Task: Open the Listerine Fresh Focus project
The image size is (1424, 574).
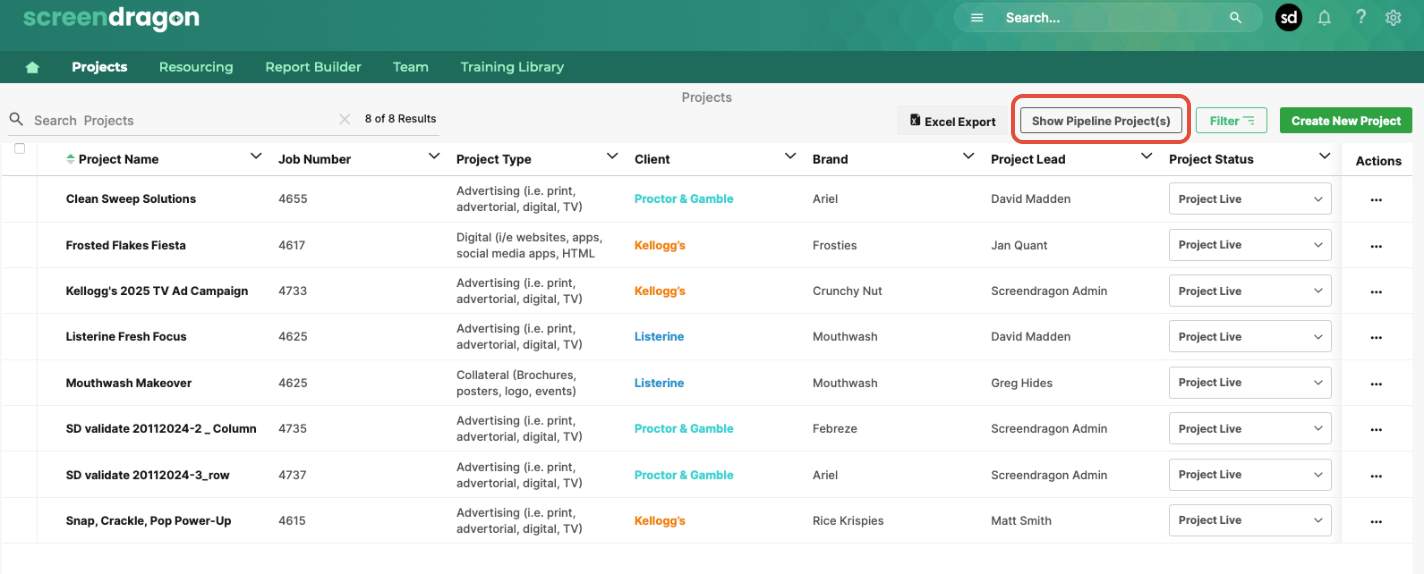Action: coord(126,337)
